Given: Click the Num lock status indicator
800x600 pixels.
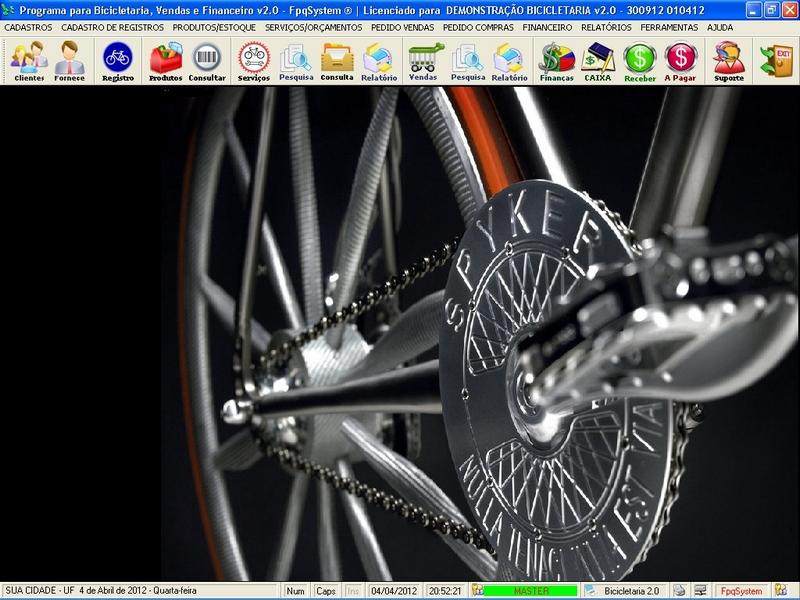Looking at the screenshot, I should [x=295, y=591].
